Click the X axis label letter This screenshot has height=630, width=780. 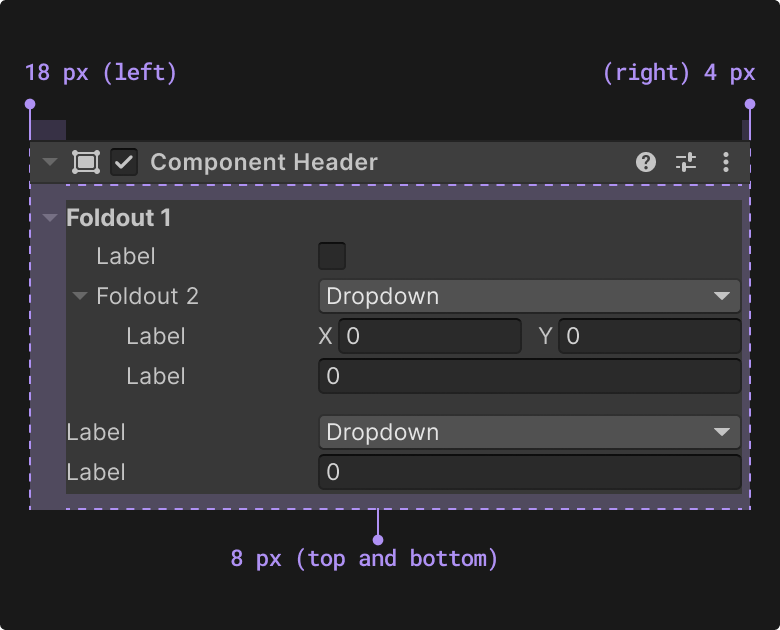point(325,336)
